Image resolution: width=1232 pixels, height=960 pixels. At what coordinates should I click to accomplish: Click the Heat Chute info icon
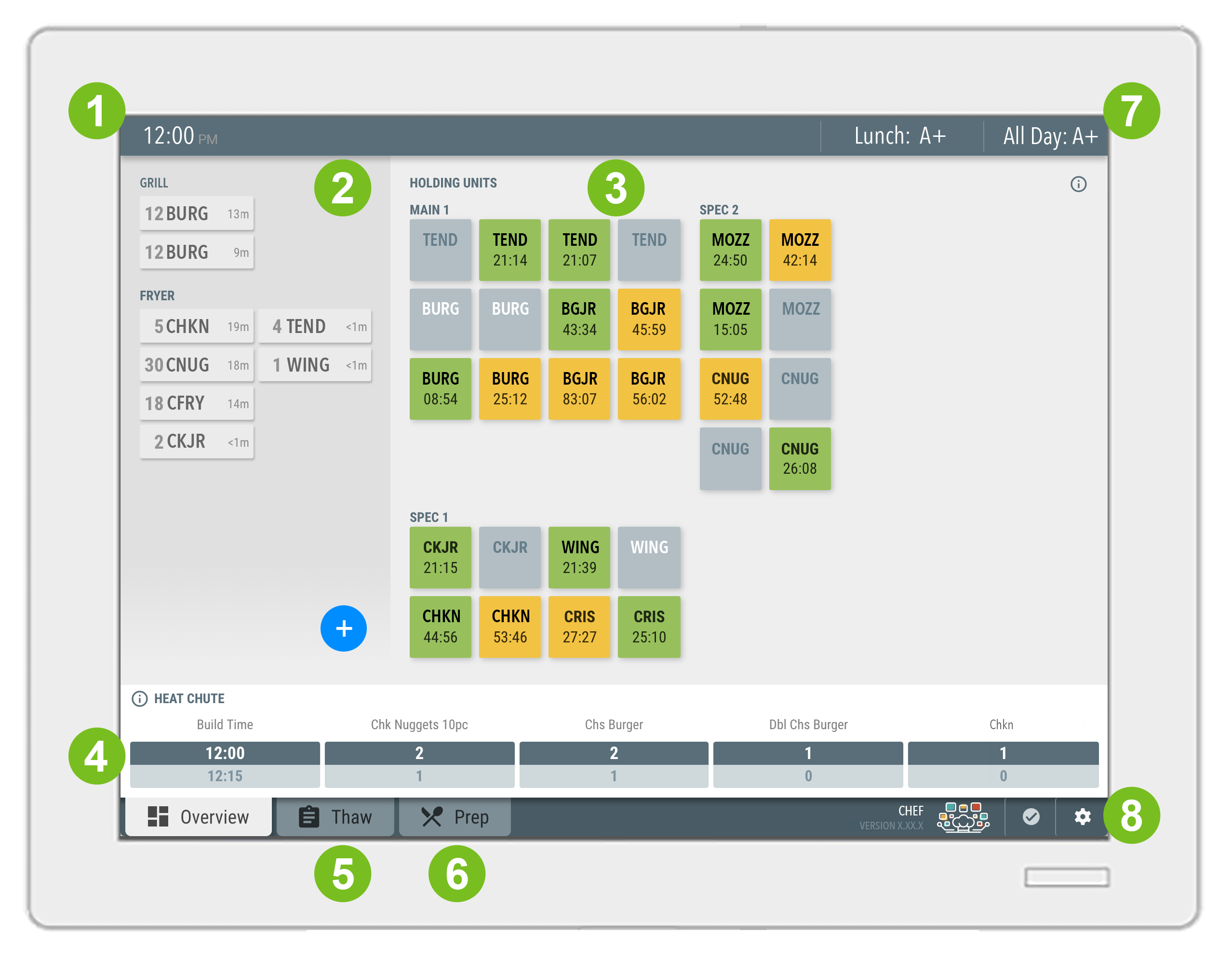point(139,698)
